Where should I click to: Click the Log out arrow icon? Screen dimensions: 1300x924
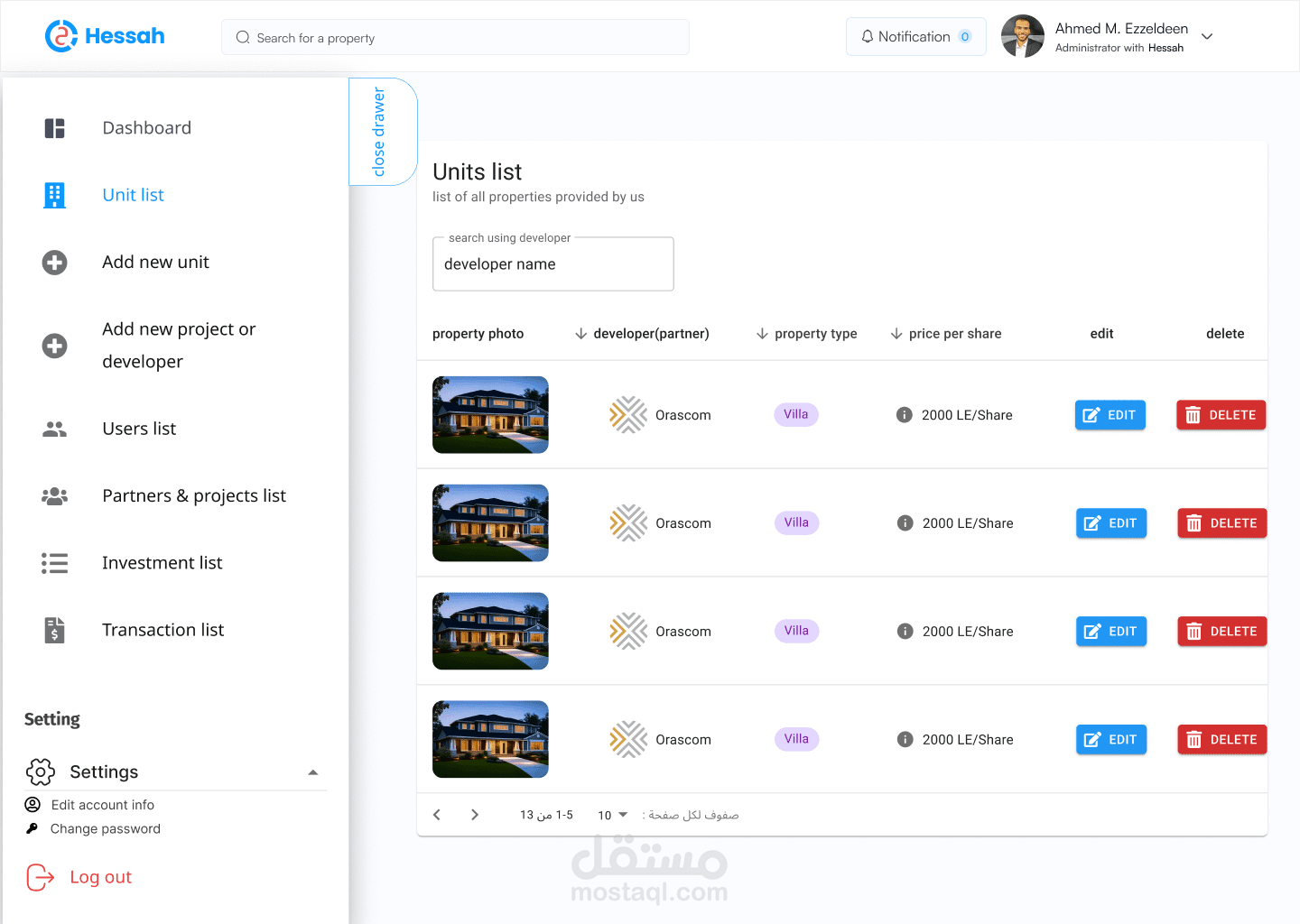tap(41, 877)
